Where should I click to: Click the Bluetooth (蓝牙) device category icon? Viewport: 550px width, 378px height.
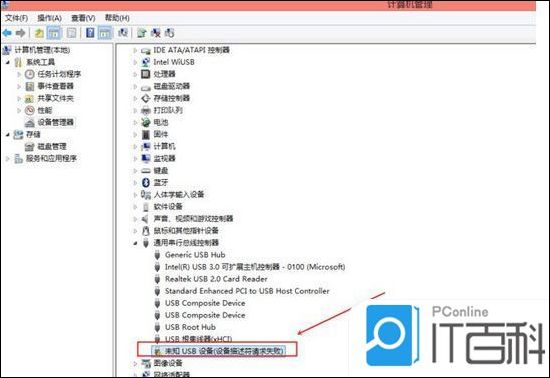coord(146,182)
